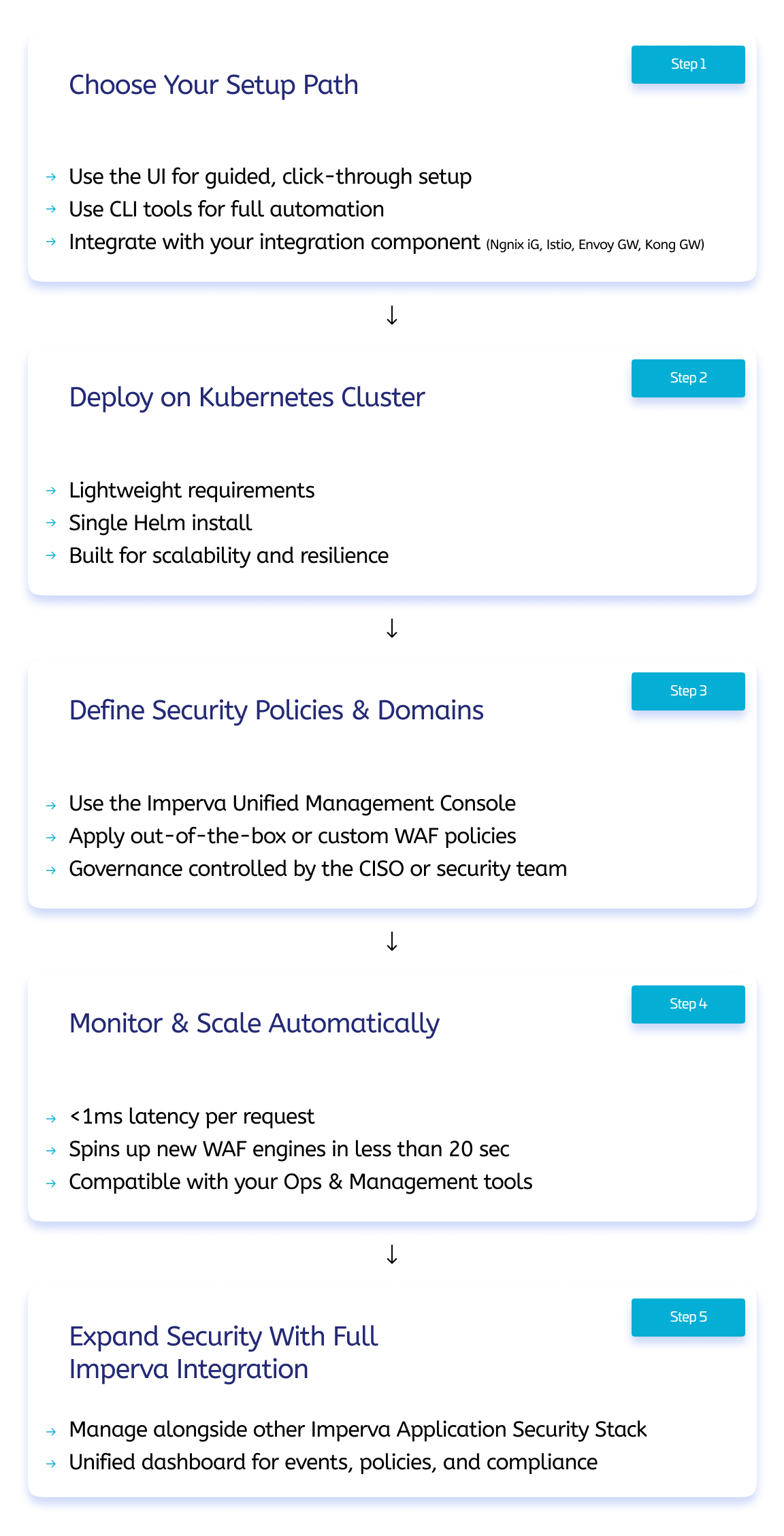Click the arrow bullet before <1ms latency per request
The image size is (784, 1536).
click(x=51, y=1118)
